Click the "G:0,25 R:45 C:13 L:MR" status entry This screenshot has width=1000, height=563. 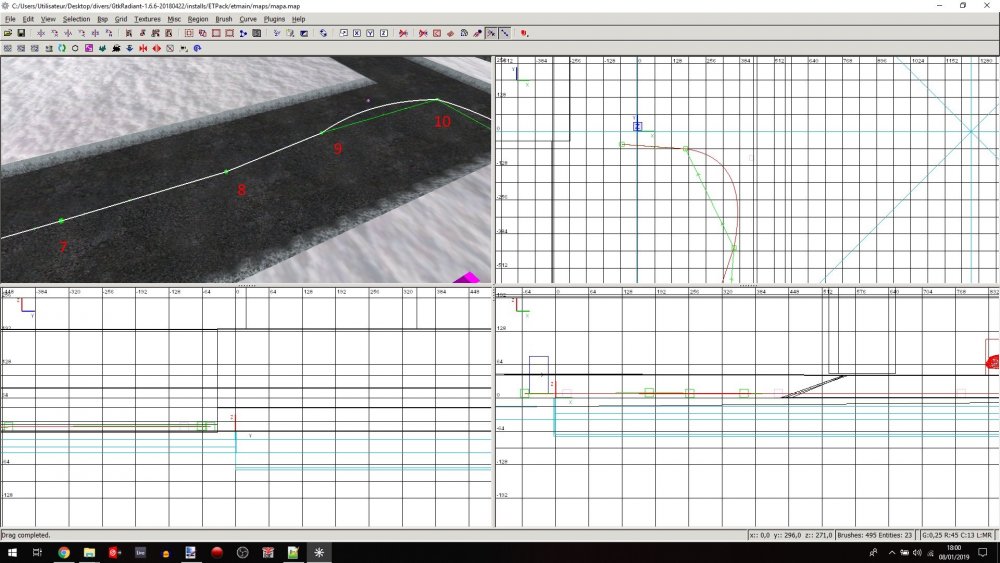coord(957,535)
